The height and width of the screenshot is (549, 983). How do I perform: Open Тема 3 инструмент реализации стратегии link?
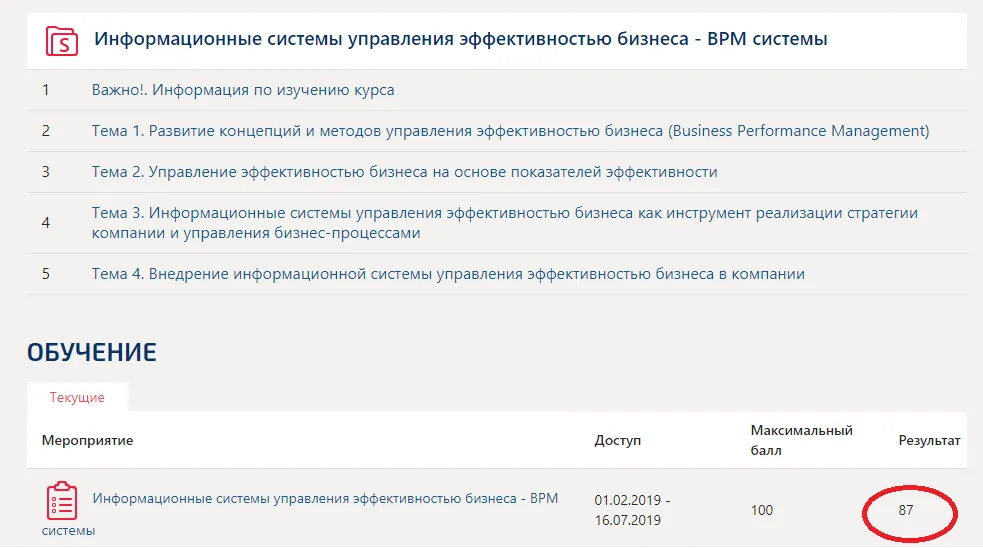point(505,222)
